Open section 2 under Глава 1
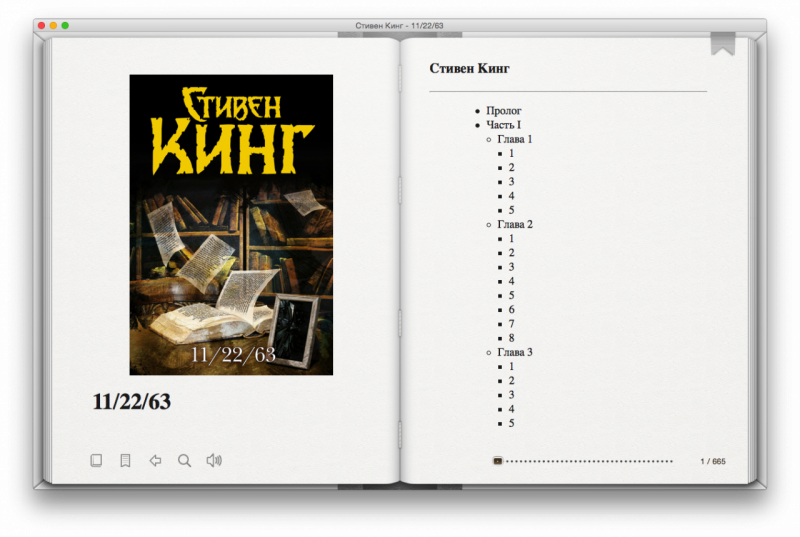Viewport: 800px width, 537px height. point(511,168)
